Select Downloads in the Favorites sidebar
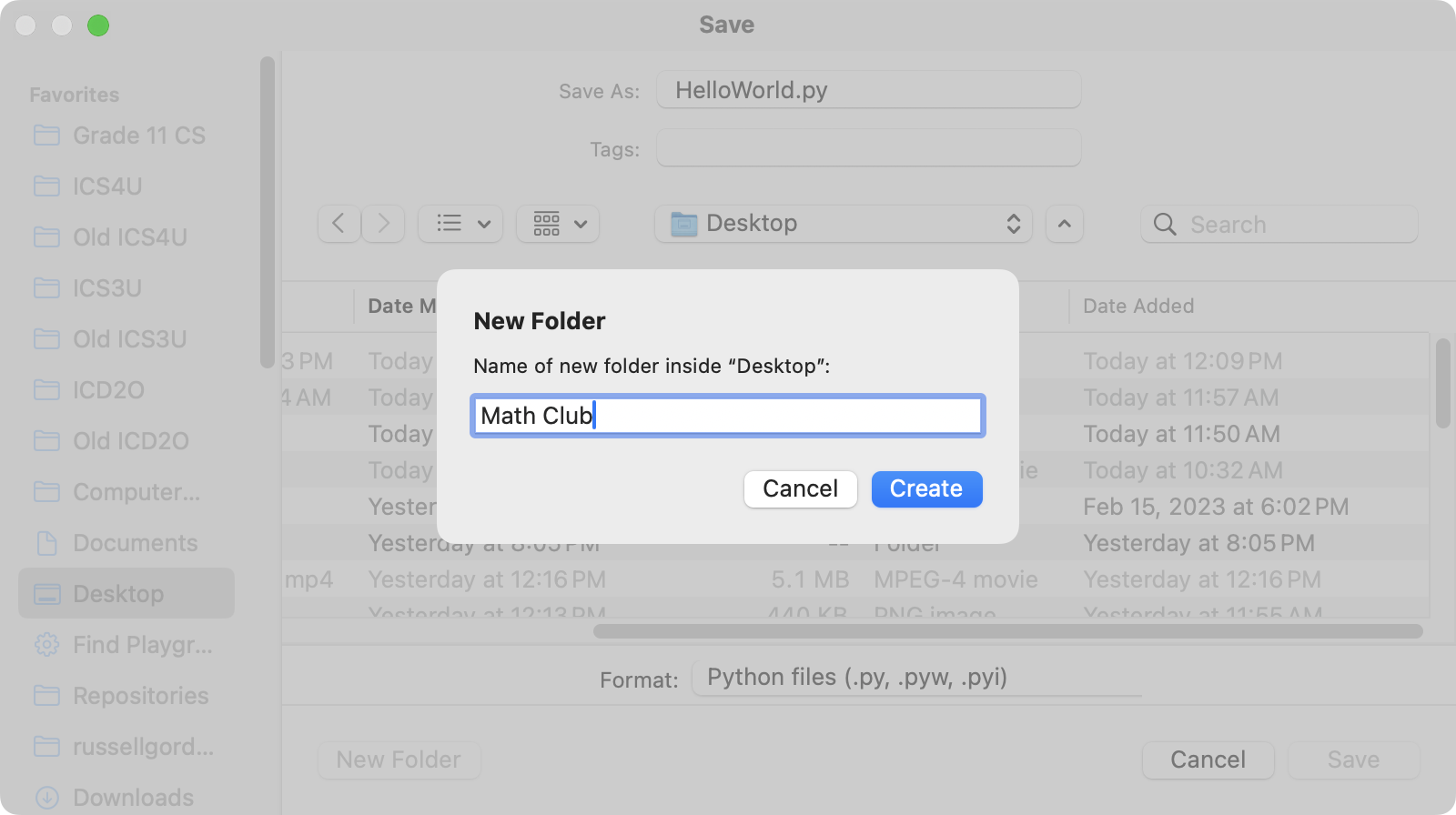 tap(133, 798)
